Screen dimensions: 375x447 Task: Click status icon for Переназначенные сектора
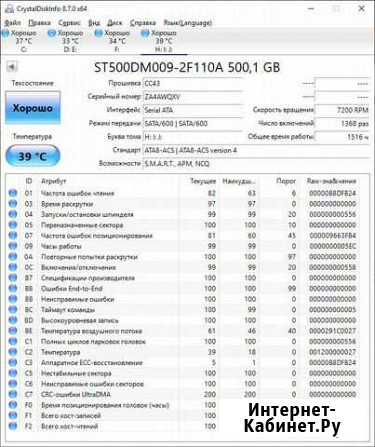[13, 225]
